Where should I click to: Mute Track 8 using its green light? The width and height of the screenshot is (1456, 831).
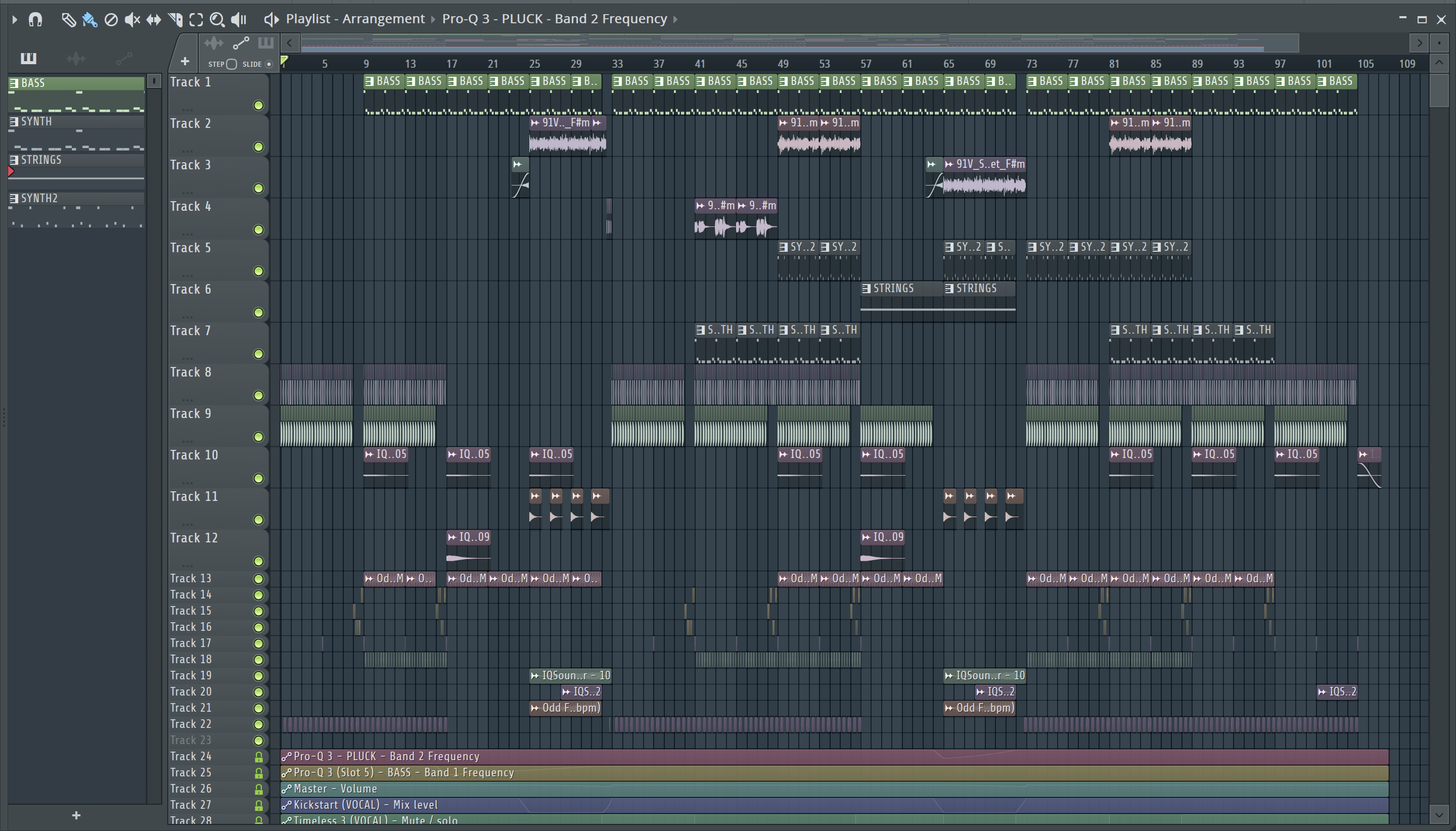point(258,395)
